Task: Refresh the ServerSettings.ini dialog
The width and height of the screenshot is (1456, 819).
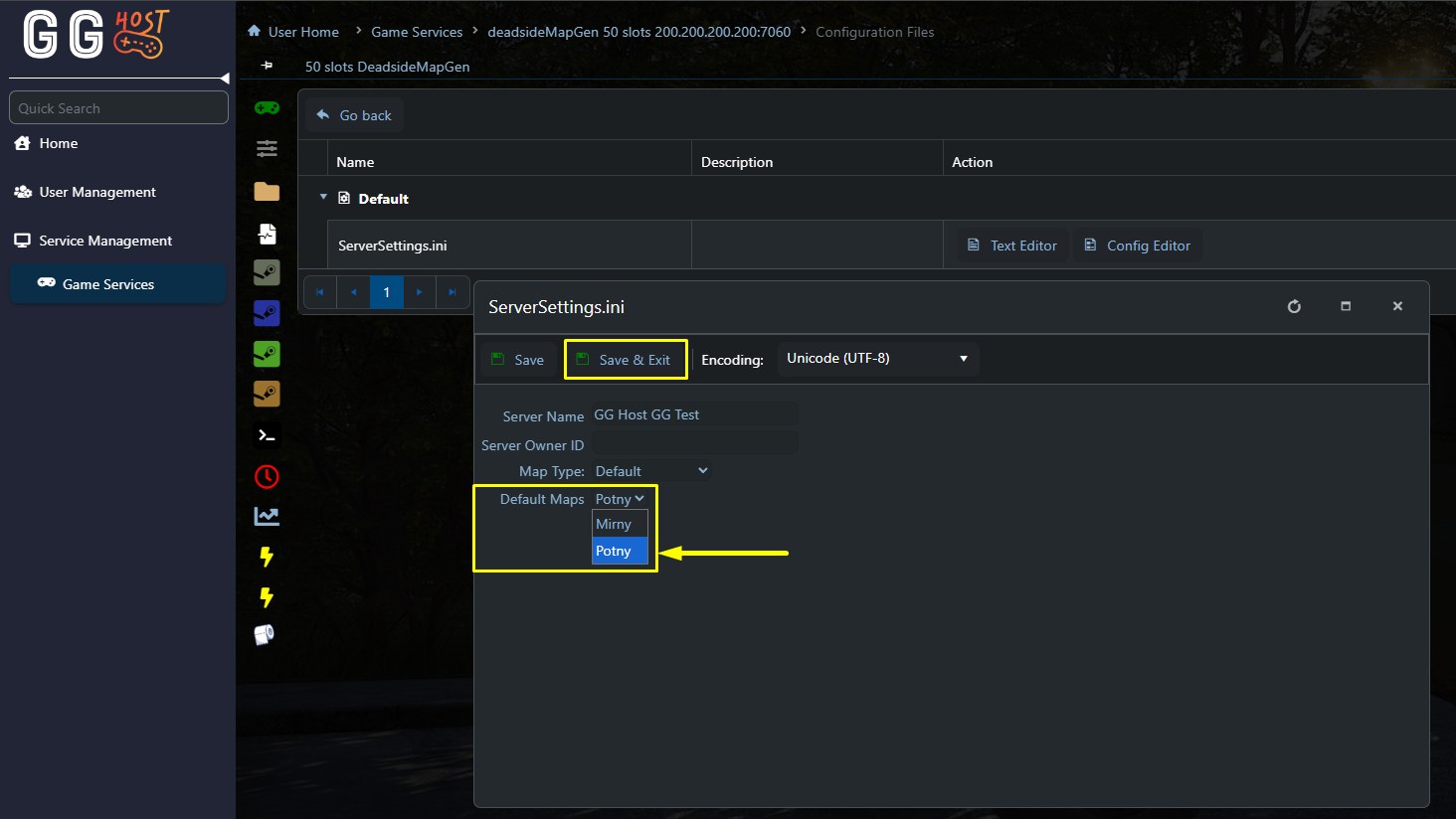Action: [x=1294, y=306]
